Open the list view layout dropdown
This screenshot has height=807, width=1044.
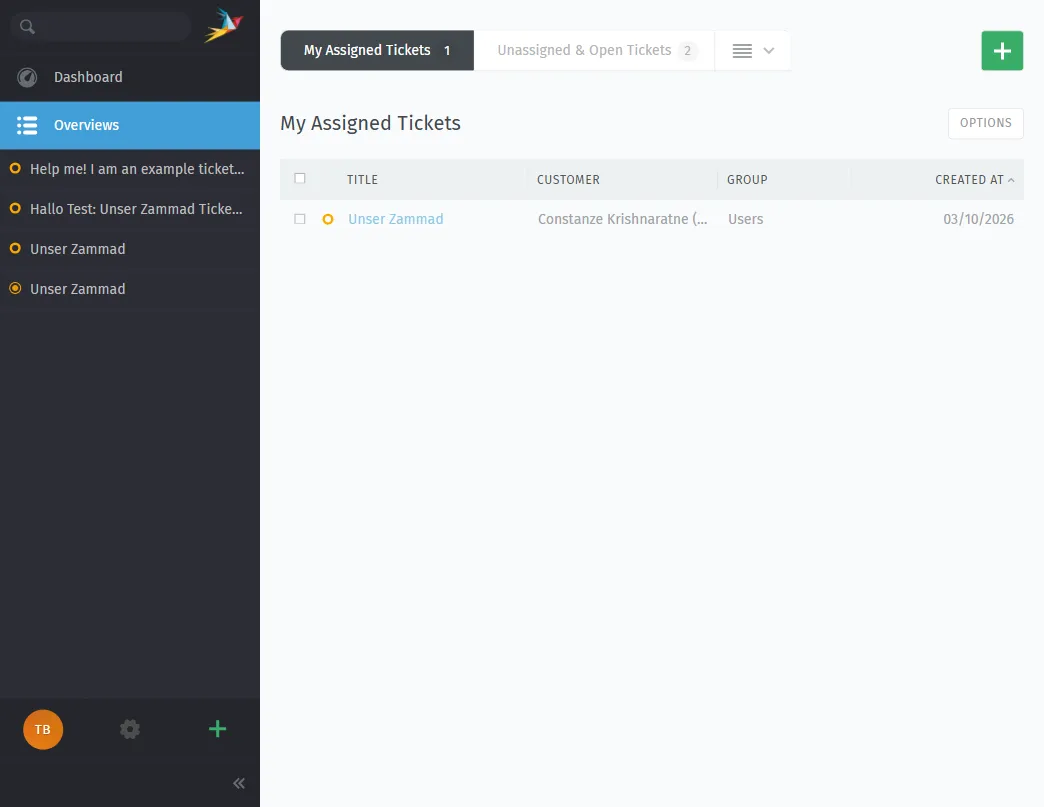point(753,50)
